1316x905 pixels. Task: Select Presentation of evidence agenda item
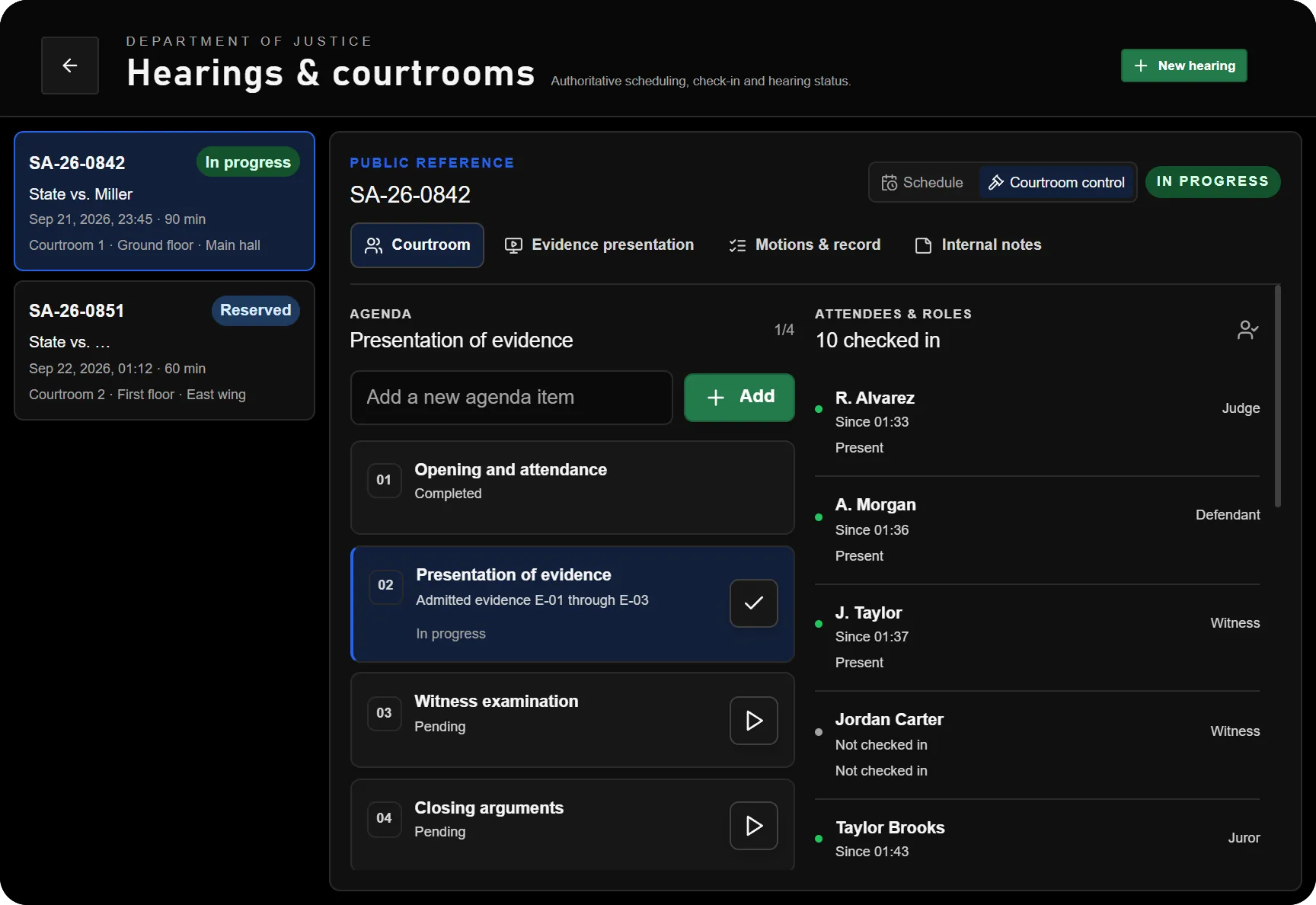tap(573, 604)
